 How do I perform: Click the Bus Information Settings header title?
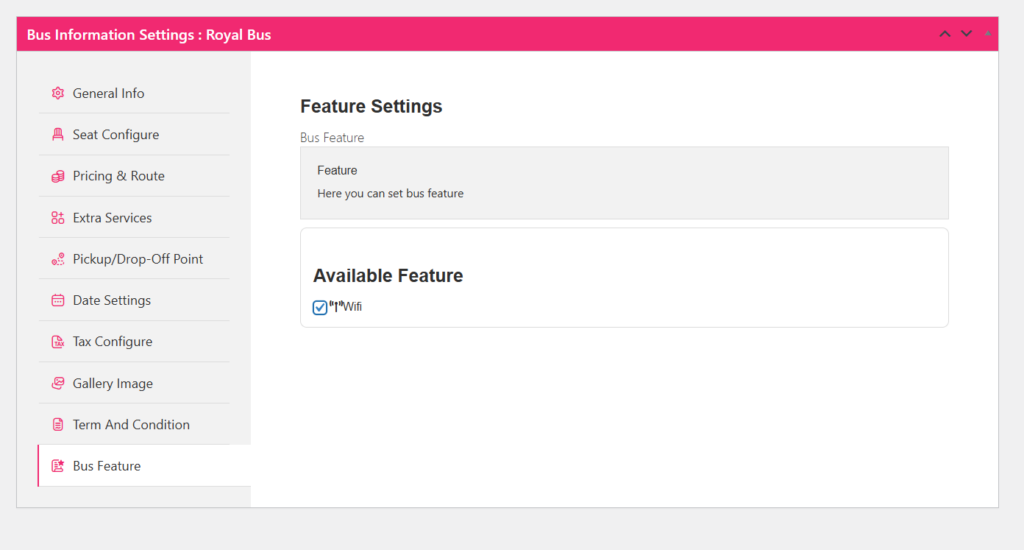click(149, 35)
